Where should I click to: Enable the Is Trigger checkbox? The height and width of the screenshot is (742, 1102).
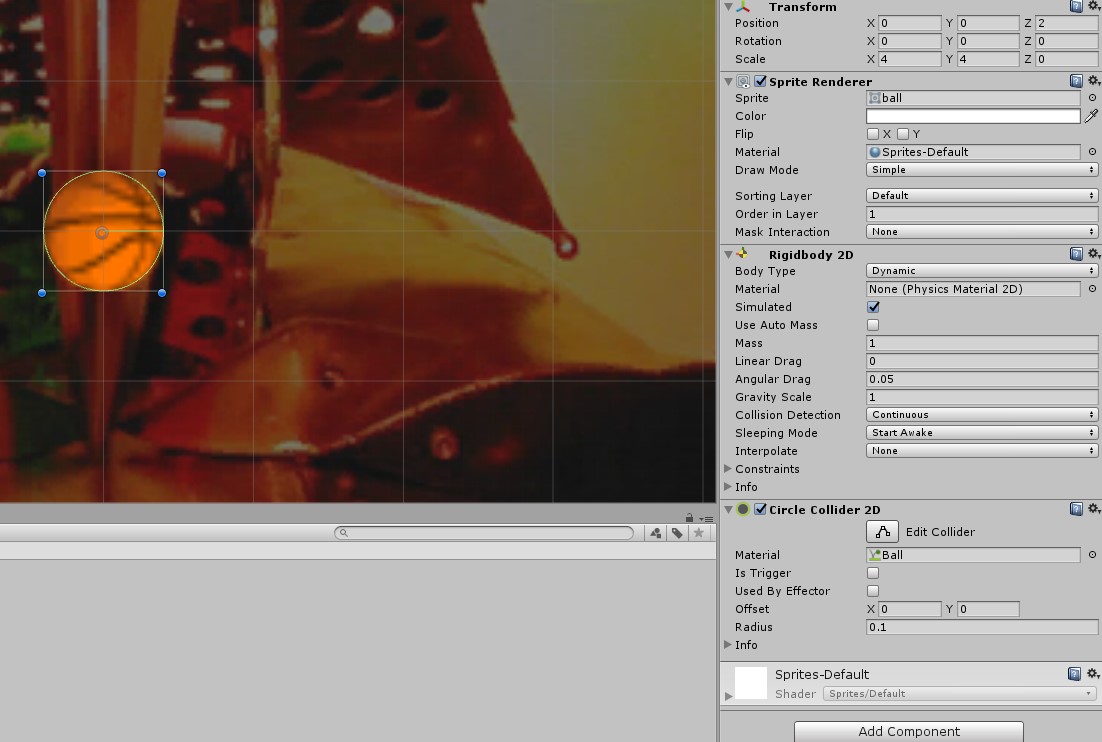[873, 573]
